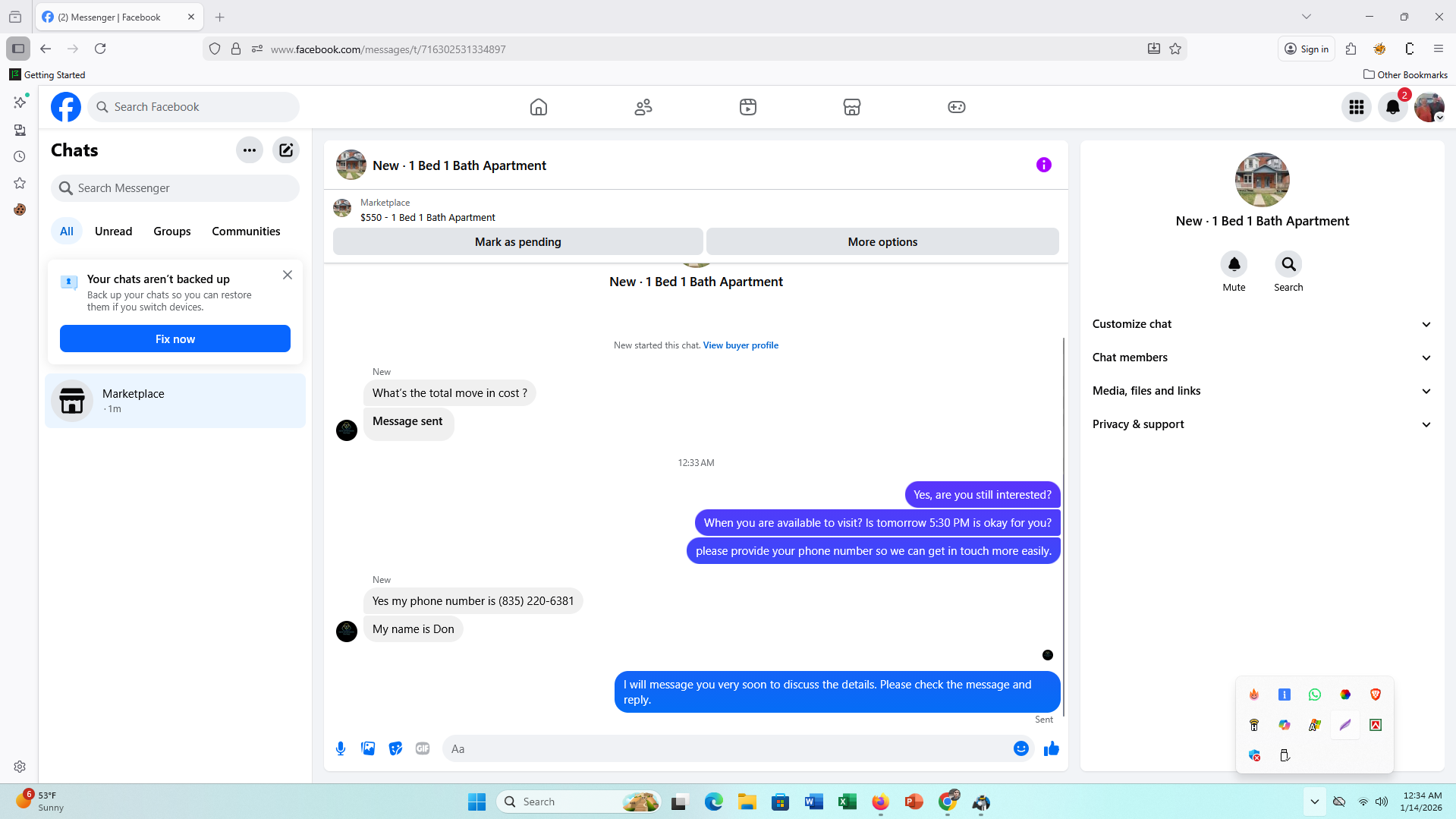Click the browser Sign in button
The width and height of the screenshot is (1456, 819).
[x=1307, y=49]
